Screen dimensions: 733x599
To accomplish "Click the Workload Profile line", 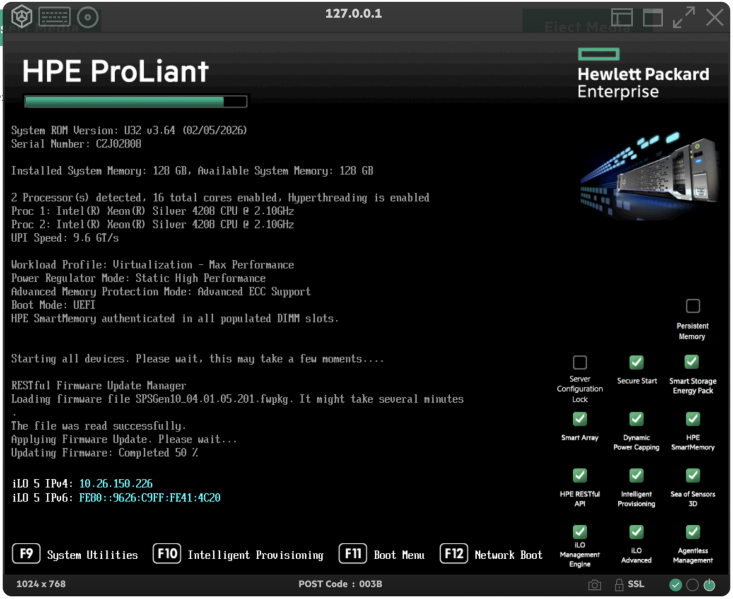I will [152, 265].
